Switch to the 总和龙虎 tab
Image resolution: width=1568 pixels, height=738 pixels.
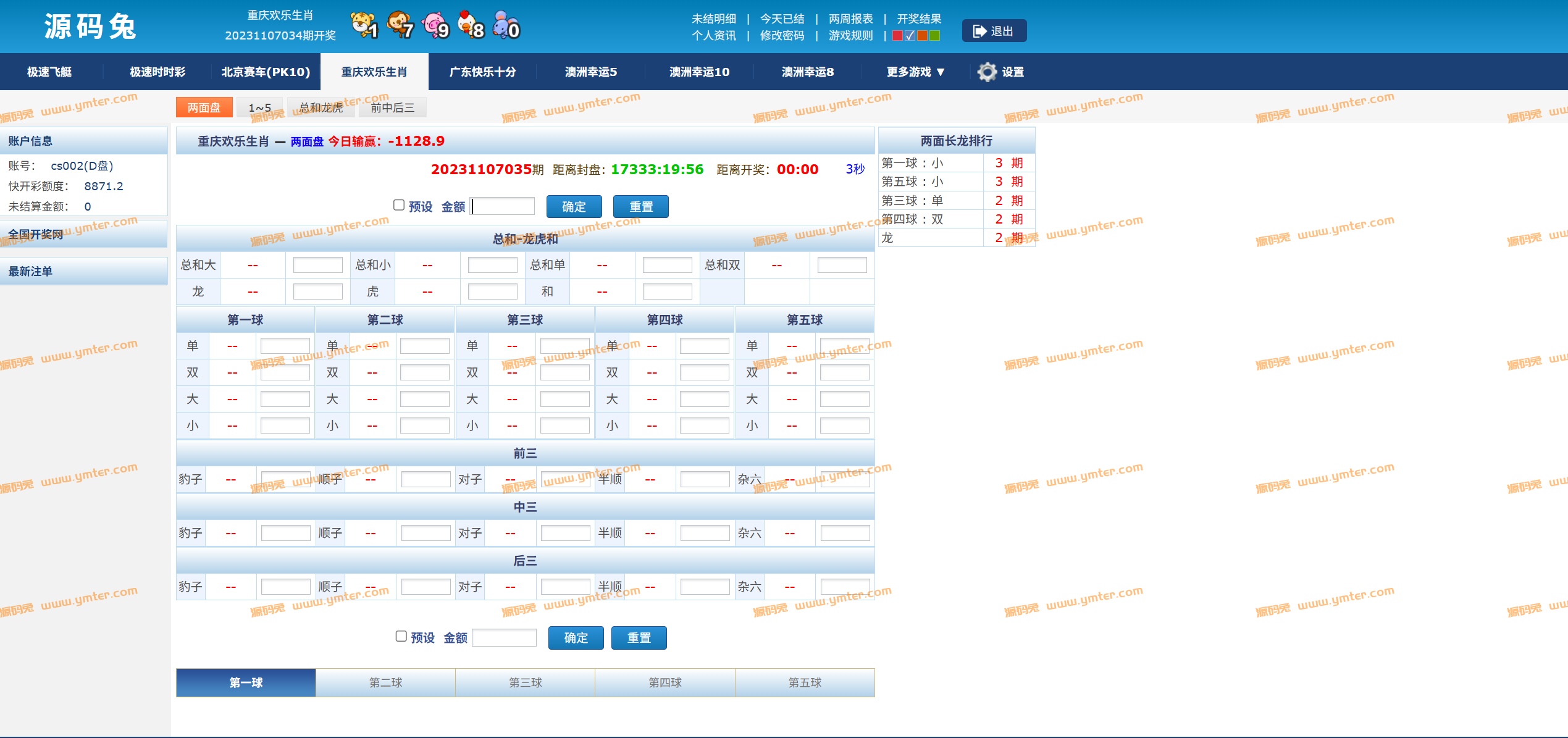(321, 107)
